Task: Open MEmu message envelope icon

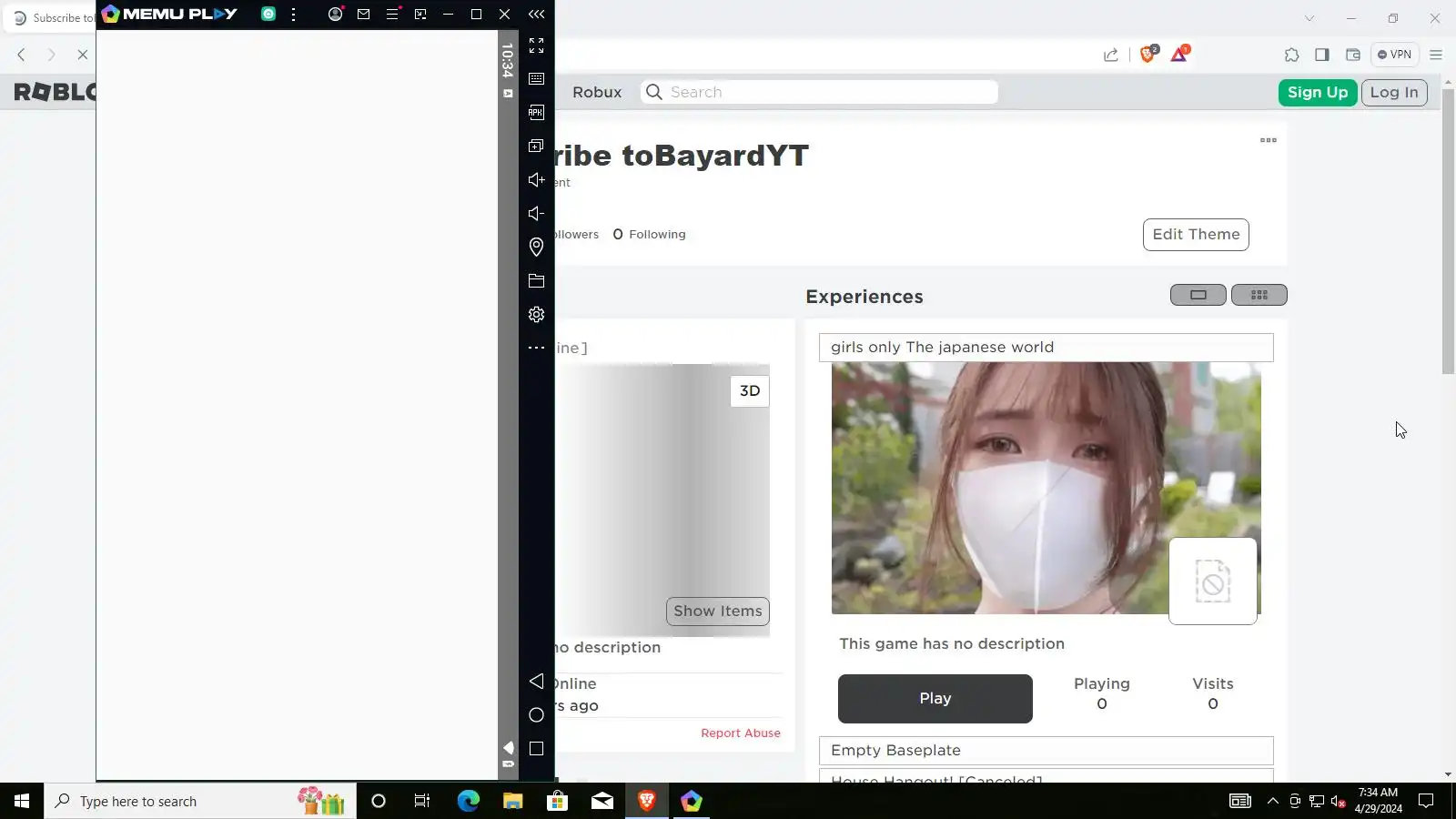Action: (x=364, y=15)
